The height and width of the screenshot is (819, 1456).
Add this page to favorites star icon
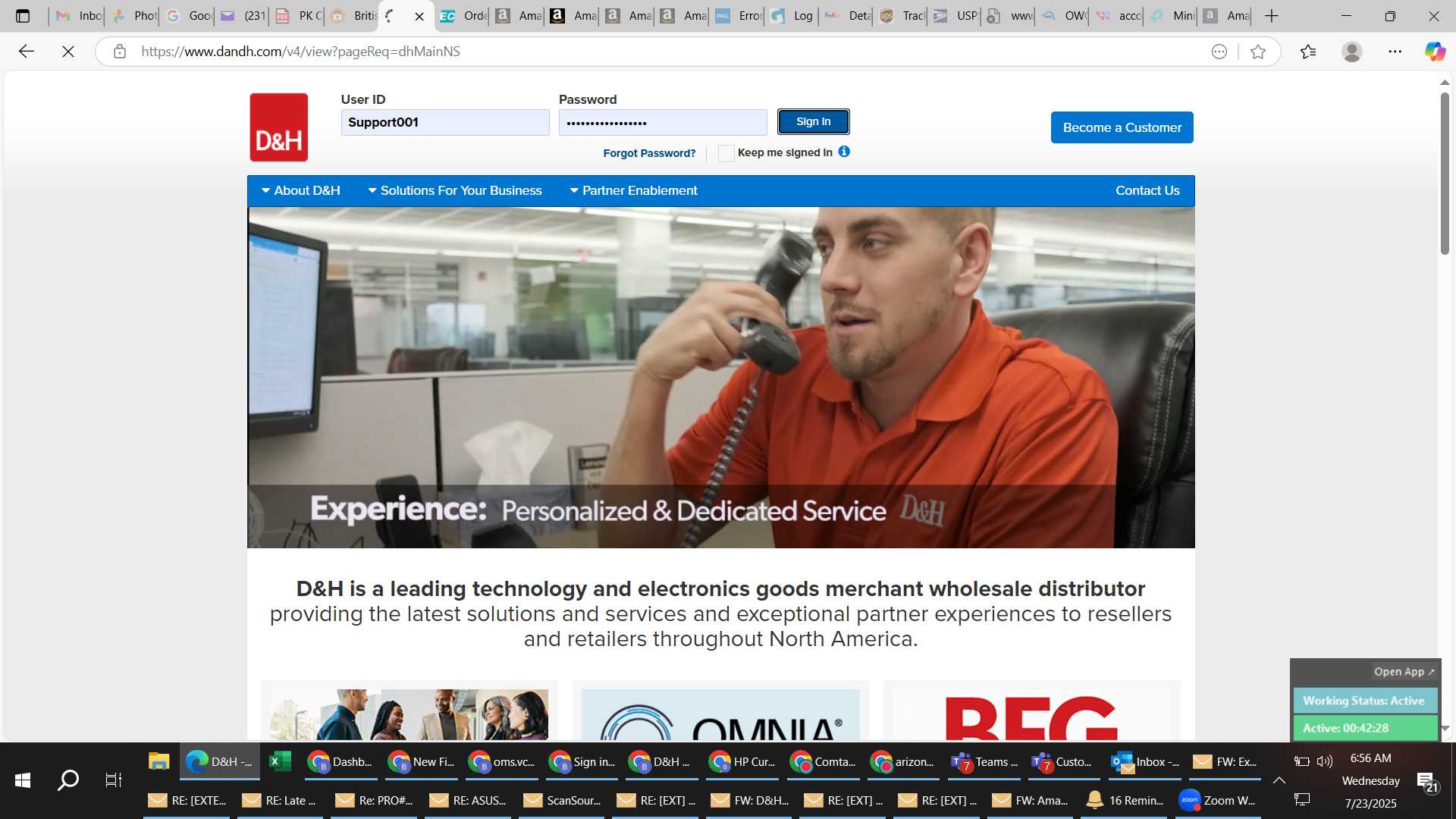(1258, 52)
